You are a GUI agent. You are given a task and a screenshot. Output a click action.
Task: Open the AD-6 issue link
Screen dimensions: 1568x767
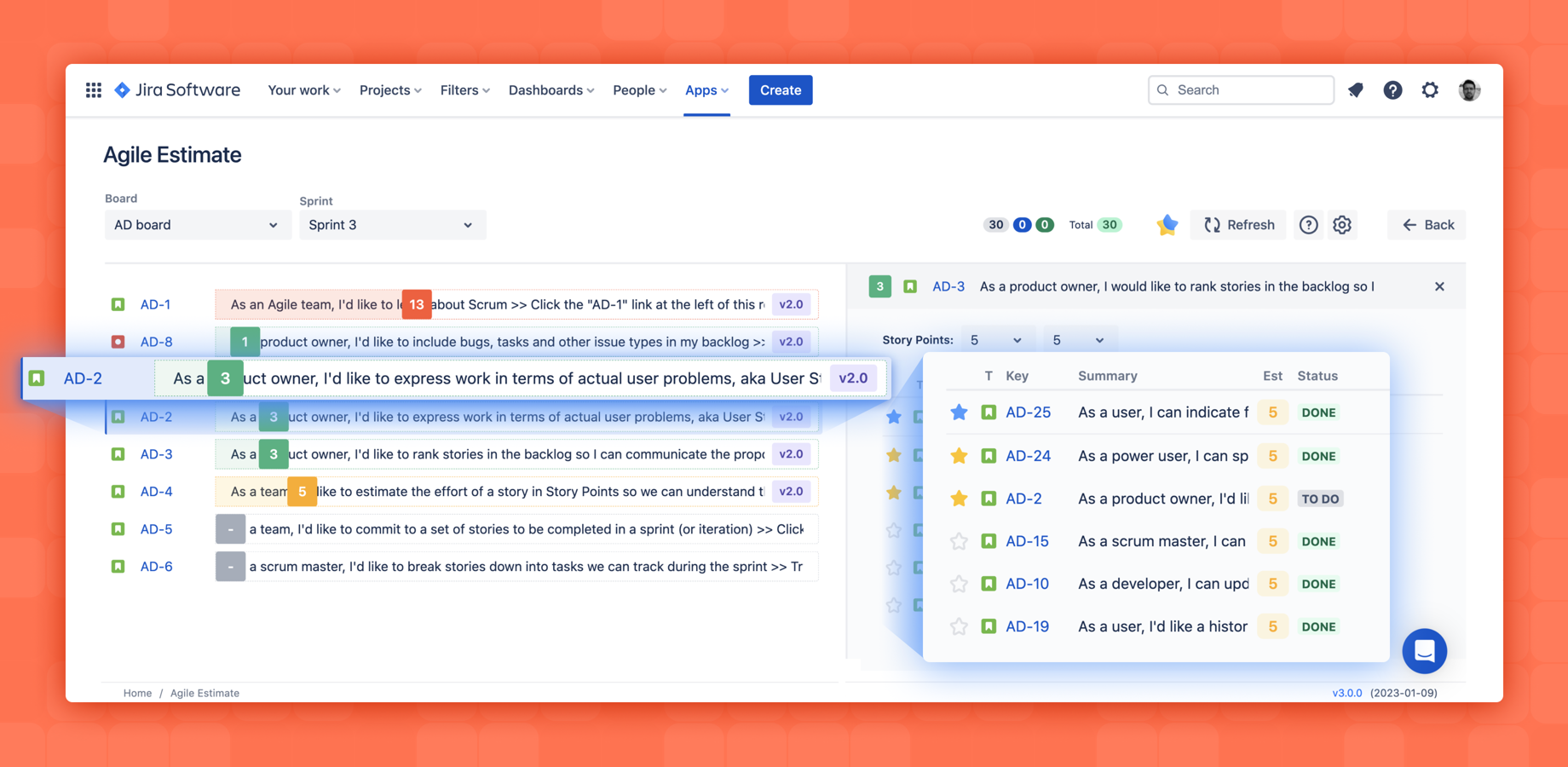pos(156,567)
